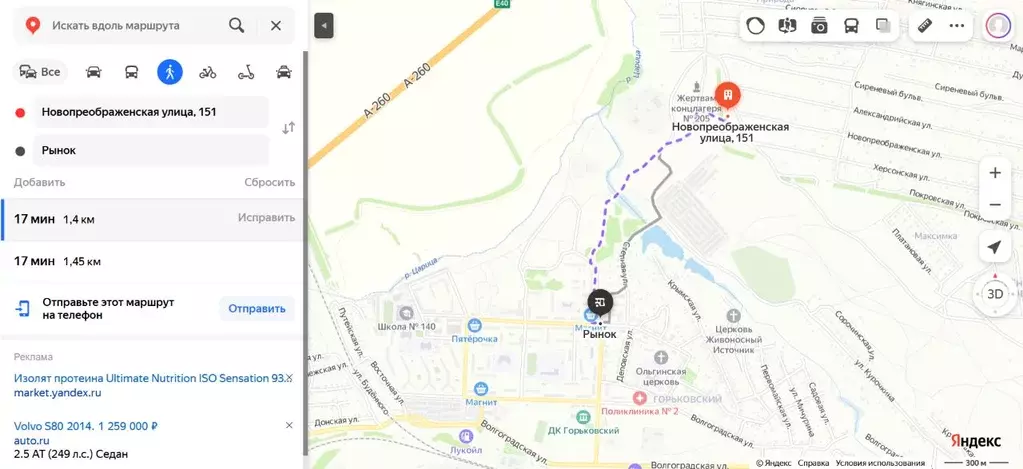The height and width of the screenshot is (469, 1023).
Task: Choose the scooter route mode icon
Action: [246, 72]
